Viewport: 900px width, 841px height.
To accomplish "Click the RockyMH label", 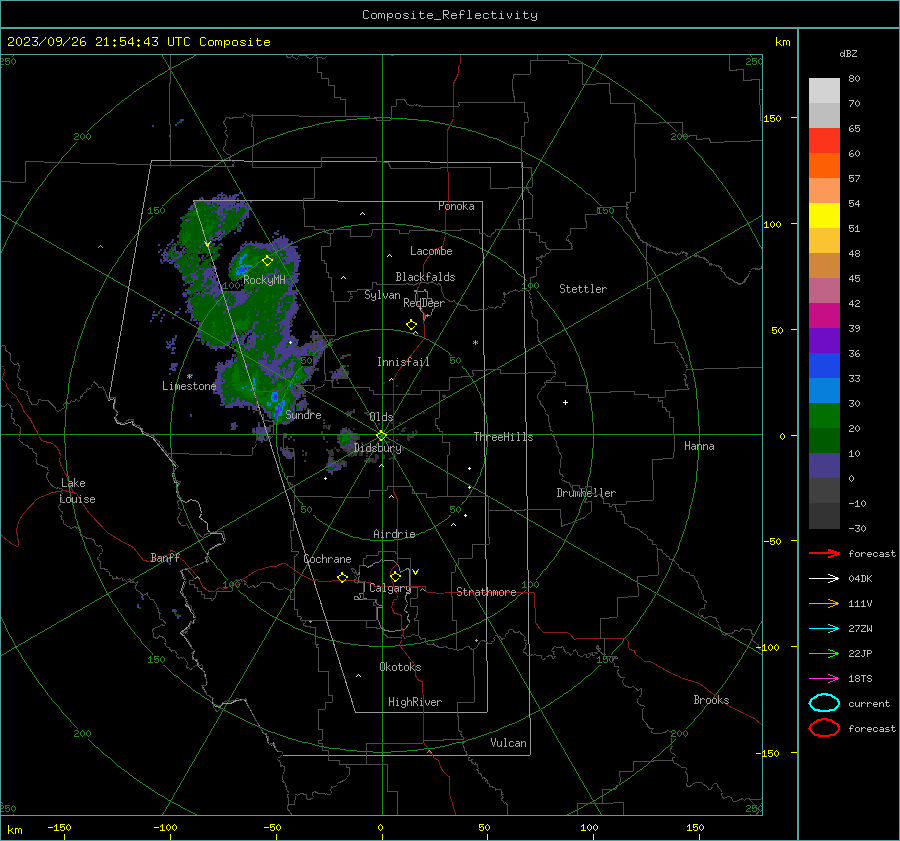I will [x=264, y=280].
